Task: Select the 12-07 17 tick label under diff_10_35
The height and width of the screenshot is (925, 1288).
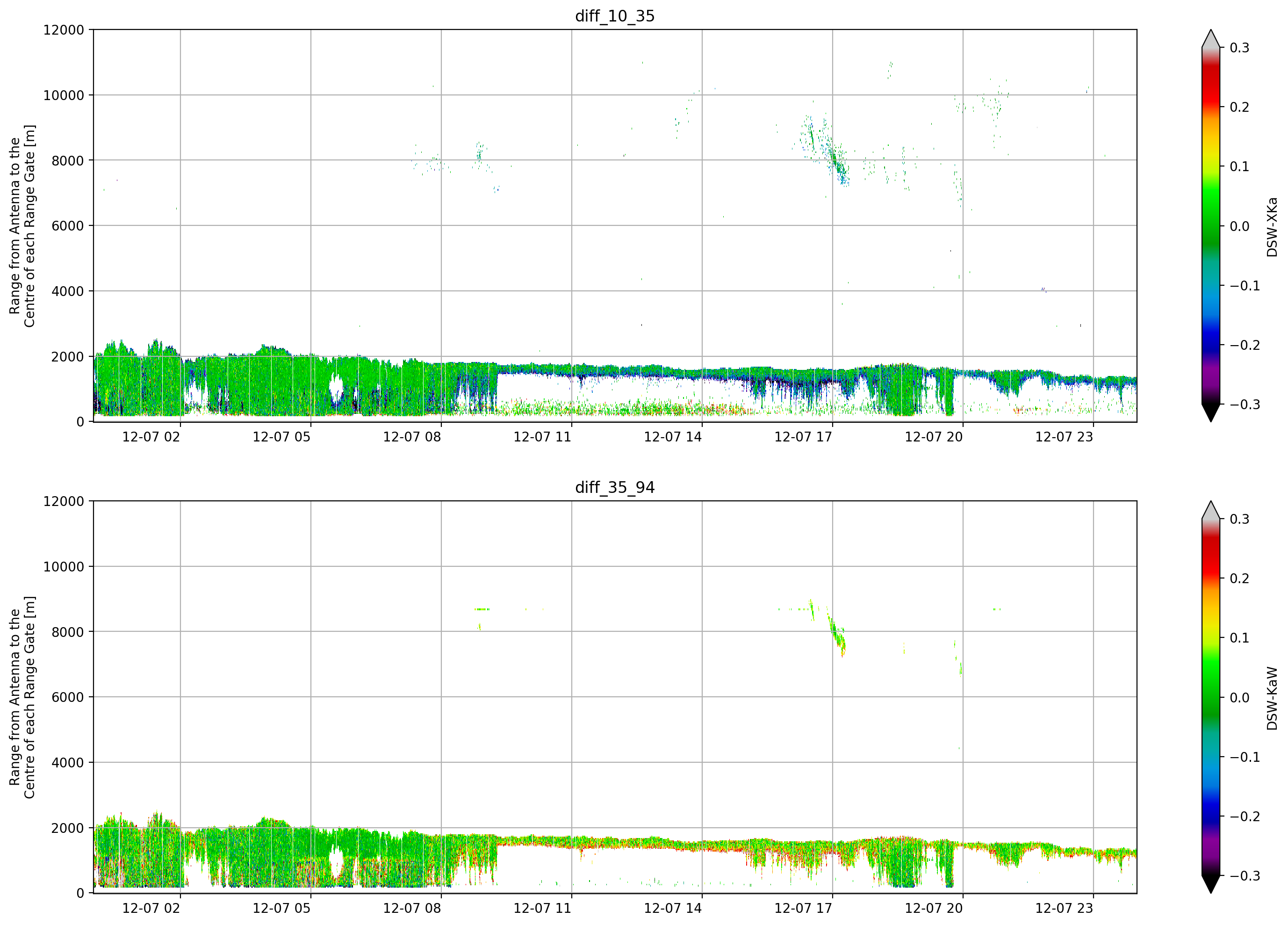Action: [803, 437]
